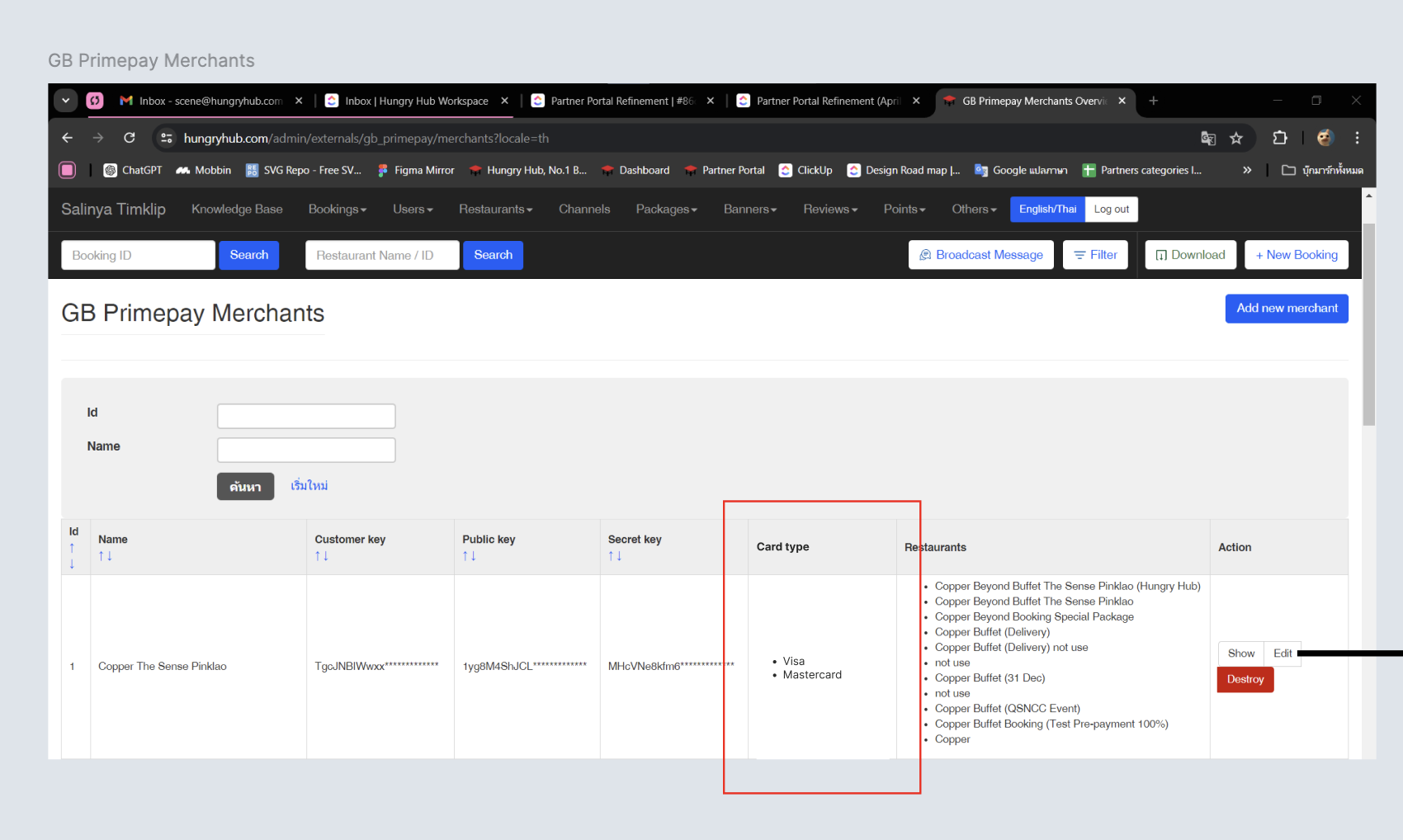
Task: Open ChatGPT bookmark in bookmarks bar
Action: [x=133, y=170]
